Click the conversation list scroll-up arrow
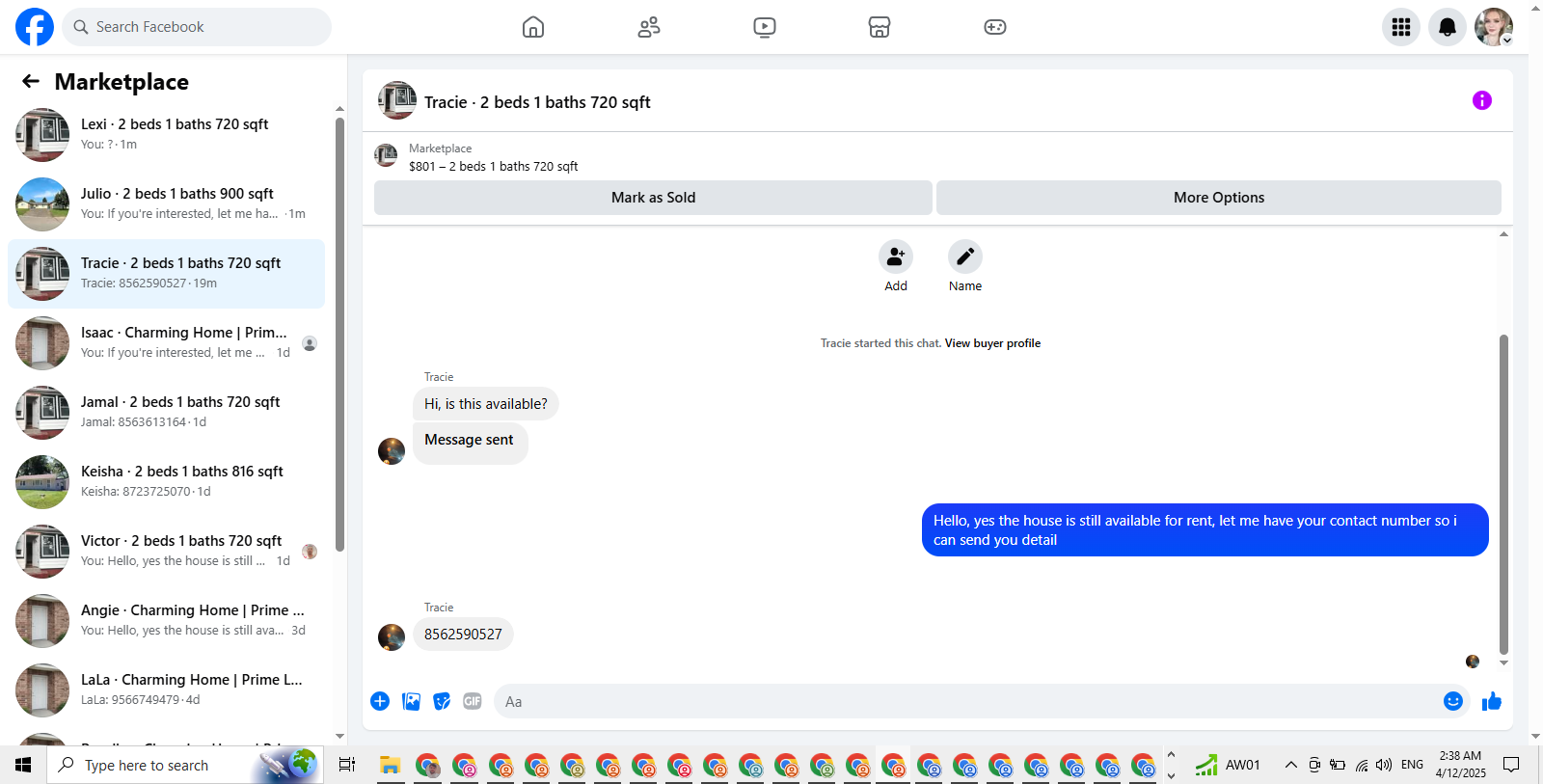Viewport: 1543px width, 784px height. 339,109
